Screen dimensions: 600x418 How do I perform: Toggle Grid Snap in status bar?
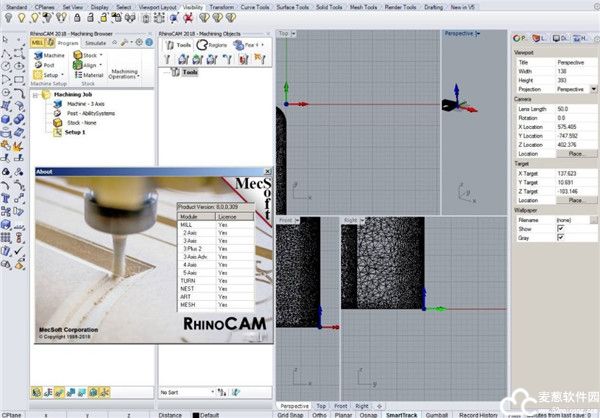point(290,415)
